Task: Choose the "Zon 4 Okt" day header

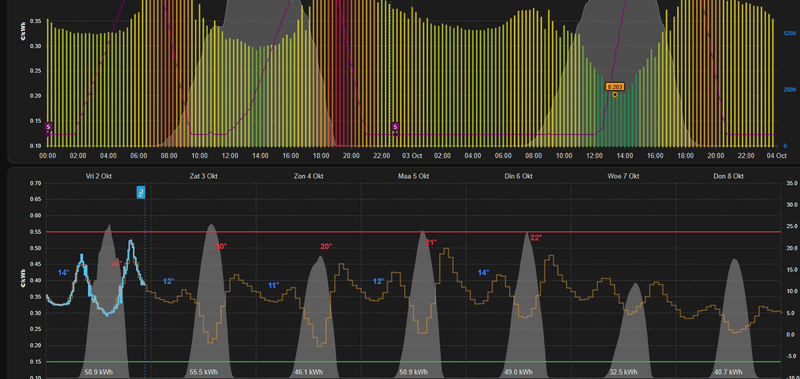Action: coord(309,176)
